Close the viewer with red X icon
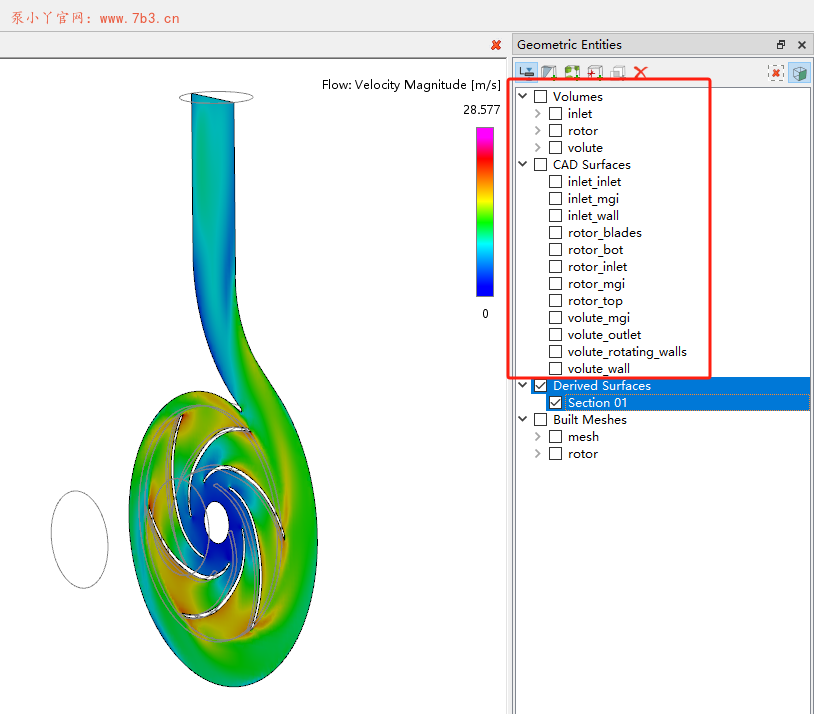 point(496,45)
